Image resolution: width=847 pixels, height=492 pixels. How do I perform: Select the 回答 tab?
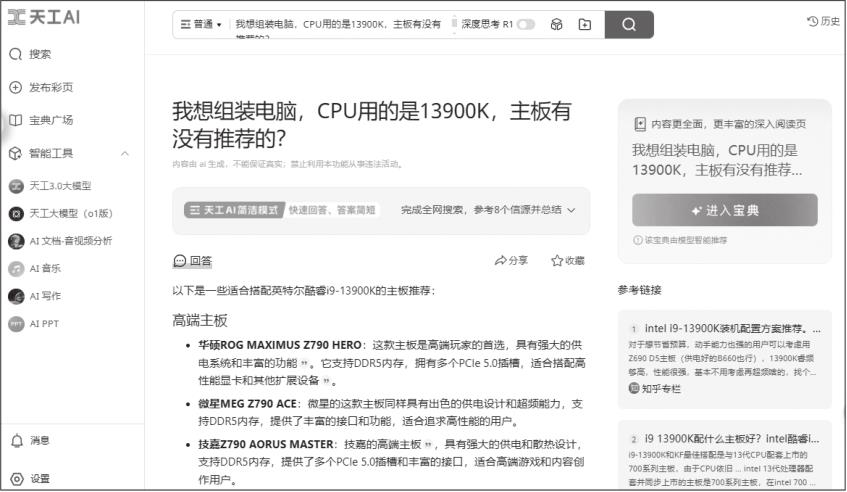[193, 261]
